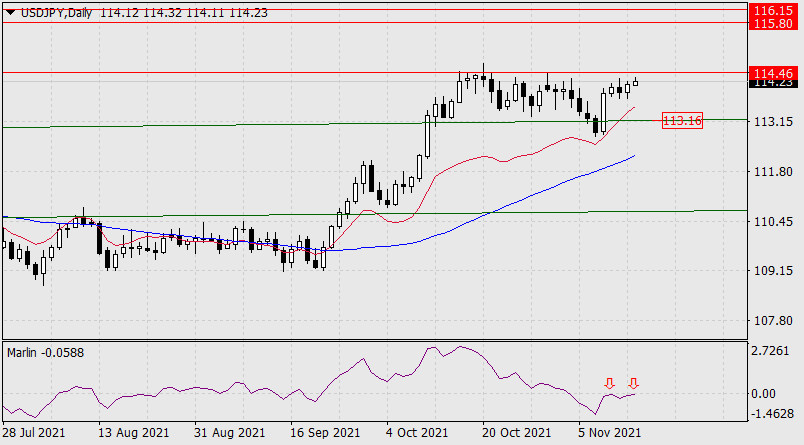The width and height of the screenshot is (804, 445).
Task: Click the Marlin -0.0588 indicator label
Action: click(46, 353)
